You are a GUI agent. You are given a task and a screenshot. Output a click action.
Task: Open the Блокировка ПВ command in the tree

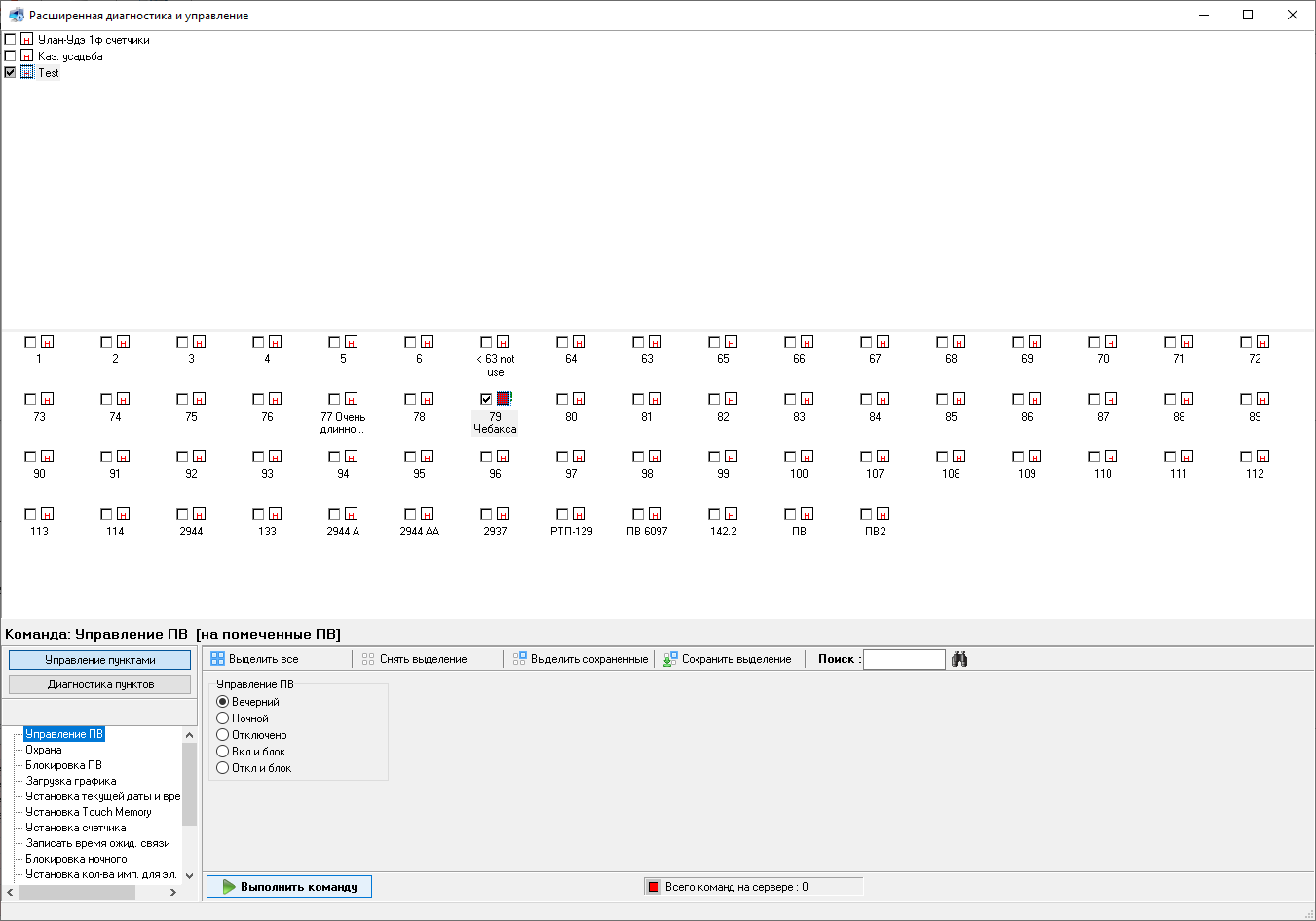(x=63, y=765)
